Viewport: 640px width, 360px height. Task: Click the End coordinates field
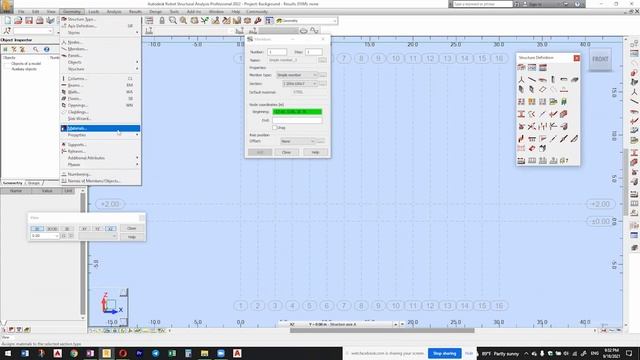[297, 120]
